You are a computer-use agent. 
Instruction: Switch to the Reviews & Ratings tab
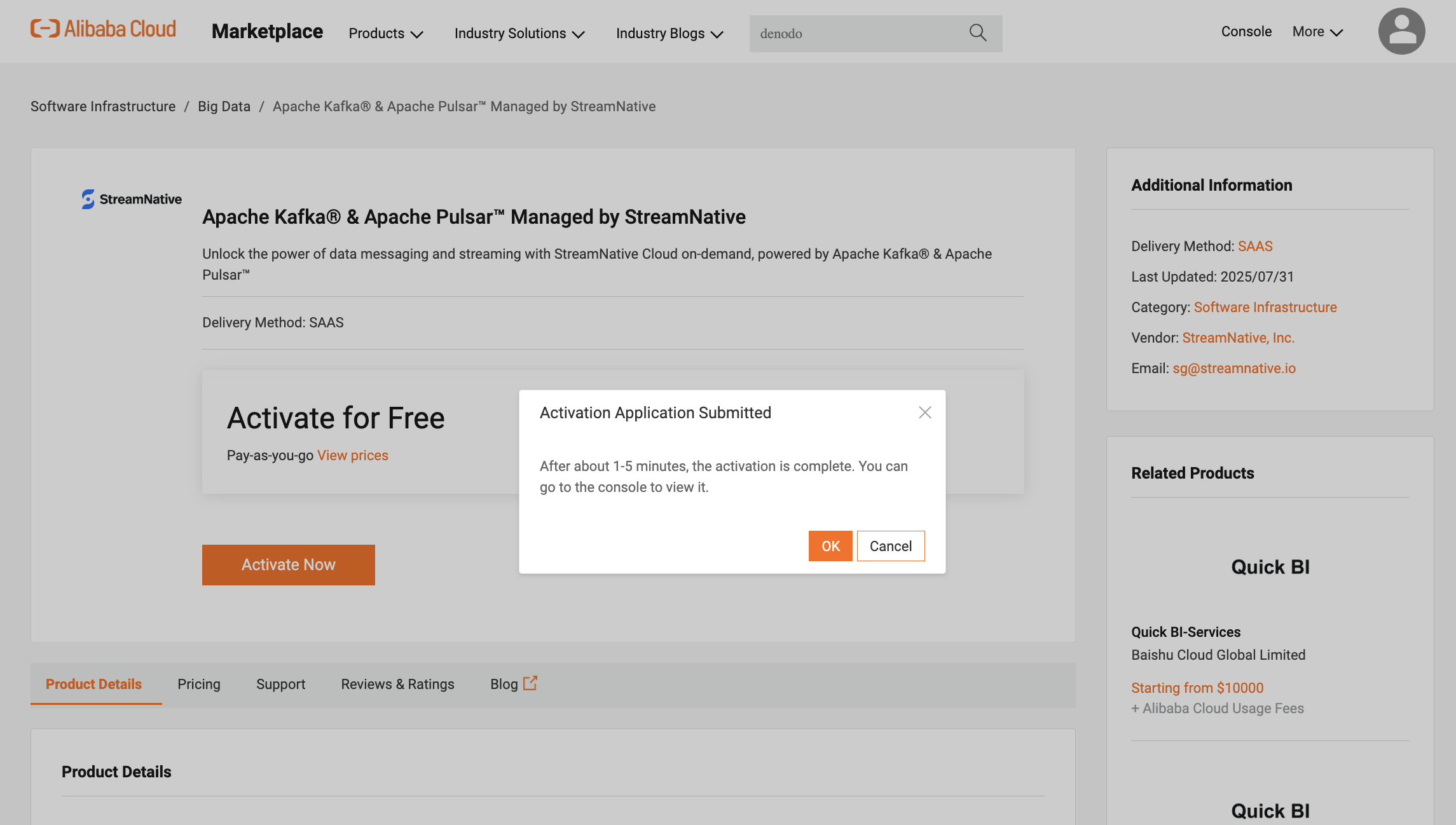397,684
